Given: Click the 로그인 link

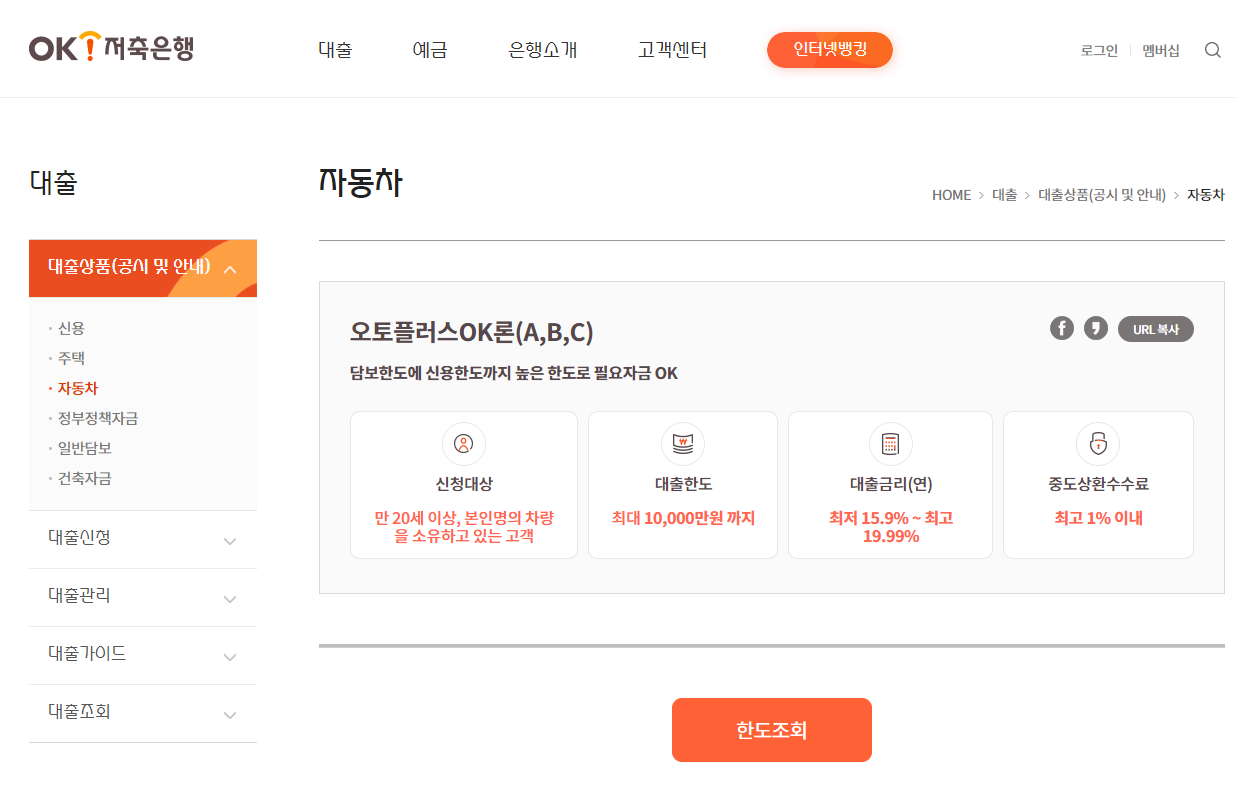Looking at the screenshot, I should coord(1099,50).
